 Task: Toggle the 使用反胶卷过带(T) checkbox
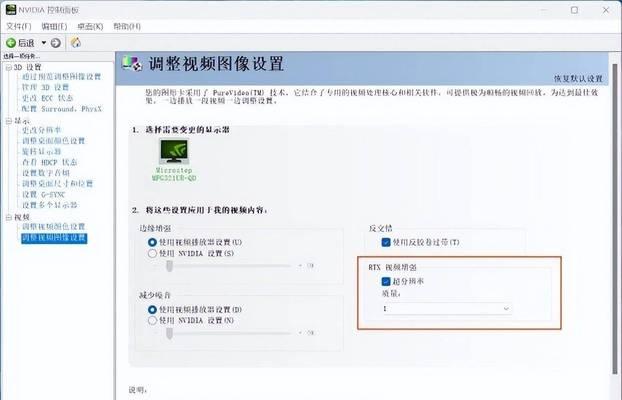(386, 242)
